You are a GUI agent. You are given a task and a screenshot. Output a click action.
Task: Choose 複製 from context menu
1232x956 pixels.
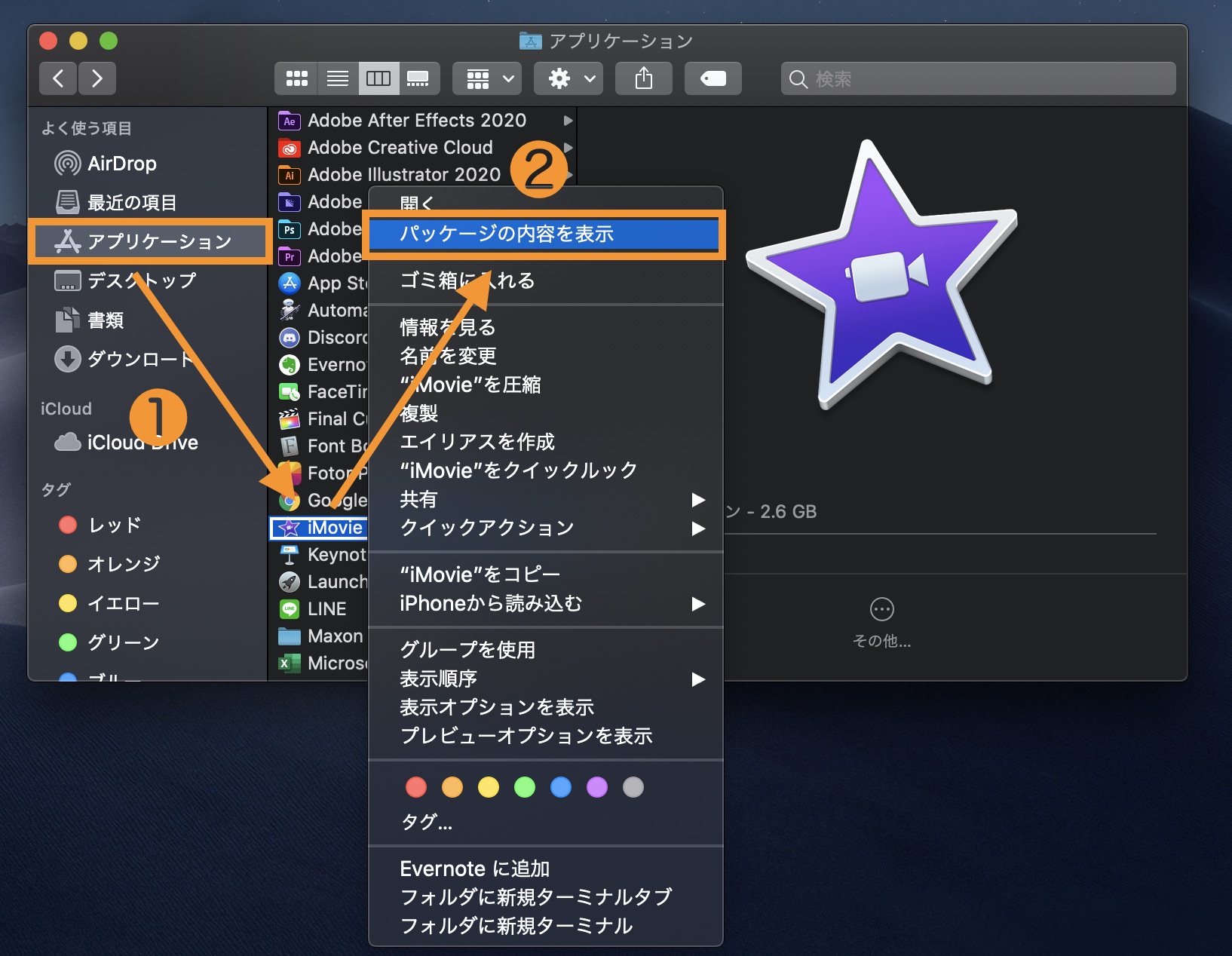(546, 413)
